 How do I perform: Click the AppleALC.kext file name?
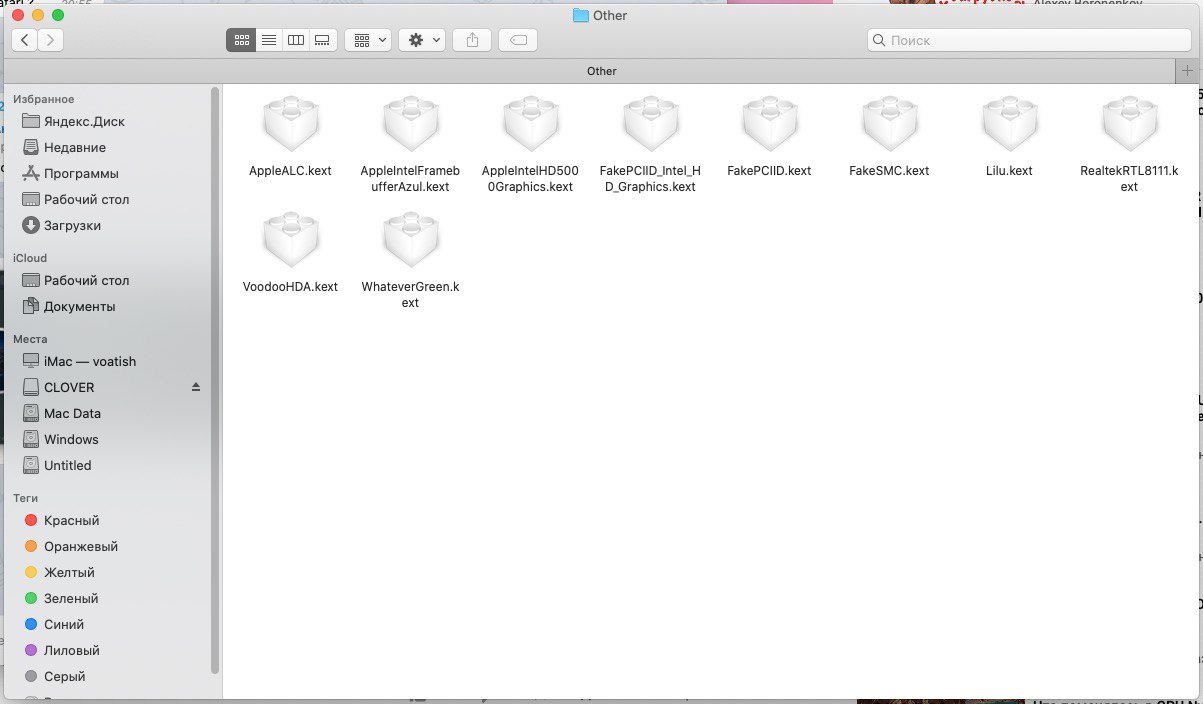tap(290, 170)
